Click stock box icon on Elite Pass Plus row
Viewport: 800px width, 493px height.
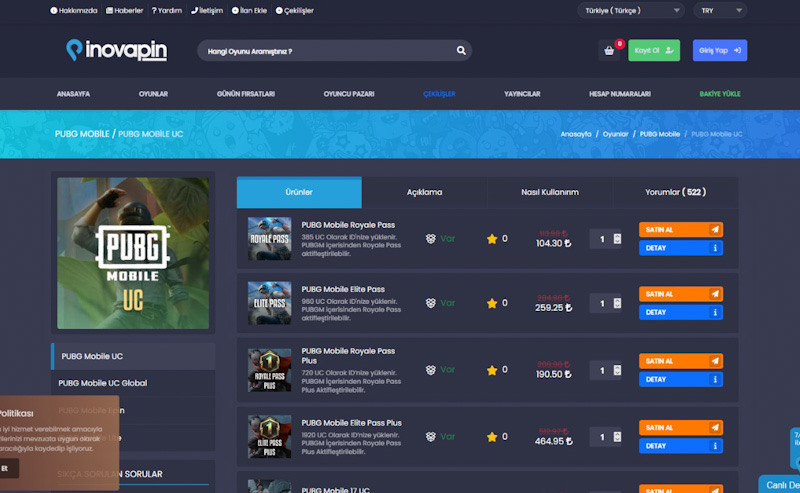(431, 436)
